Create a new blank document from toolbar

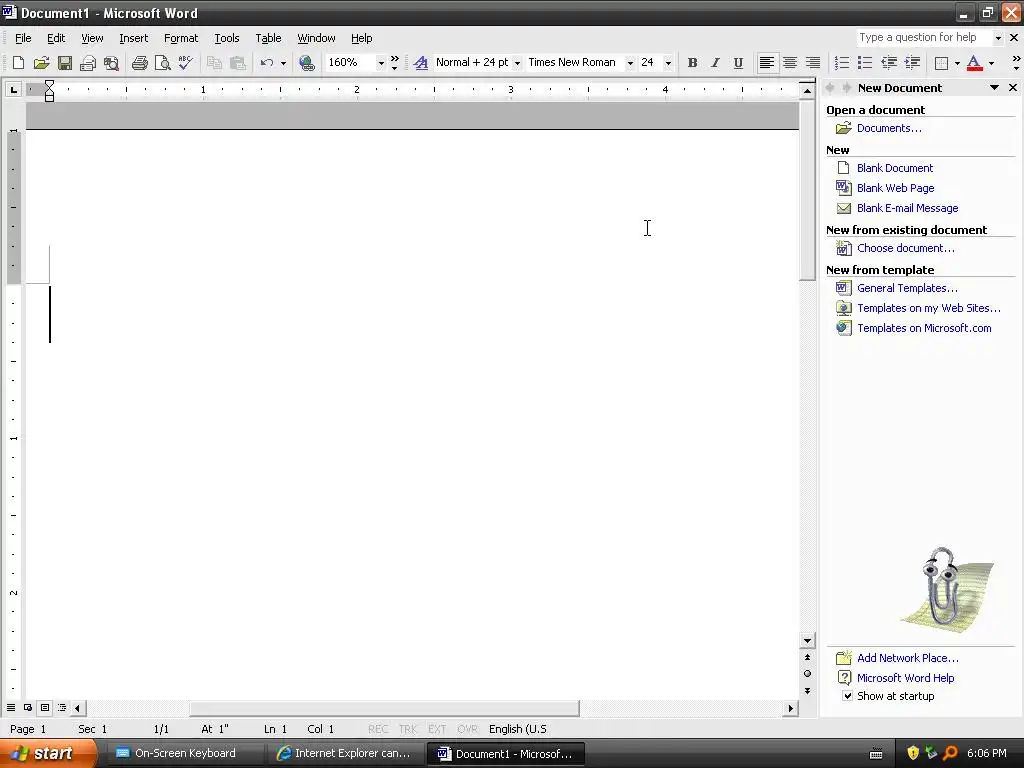pos(18,63)
